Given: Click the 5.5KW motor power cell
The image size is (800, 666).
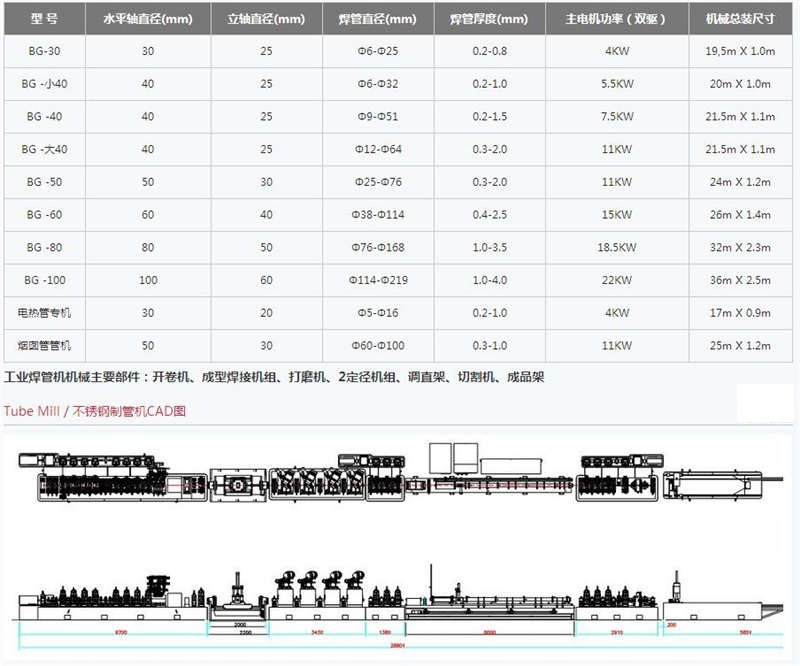Looking at the screenshot, I should coord(617,84).
